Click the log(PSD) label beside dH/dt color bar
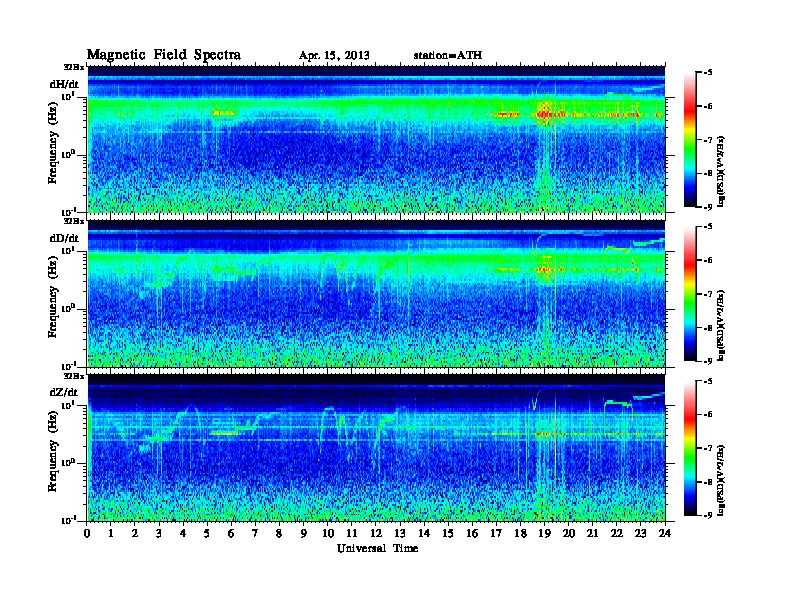 [722, 172]
